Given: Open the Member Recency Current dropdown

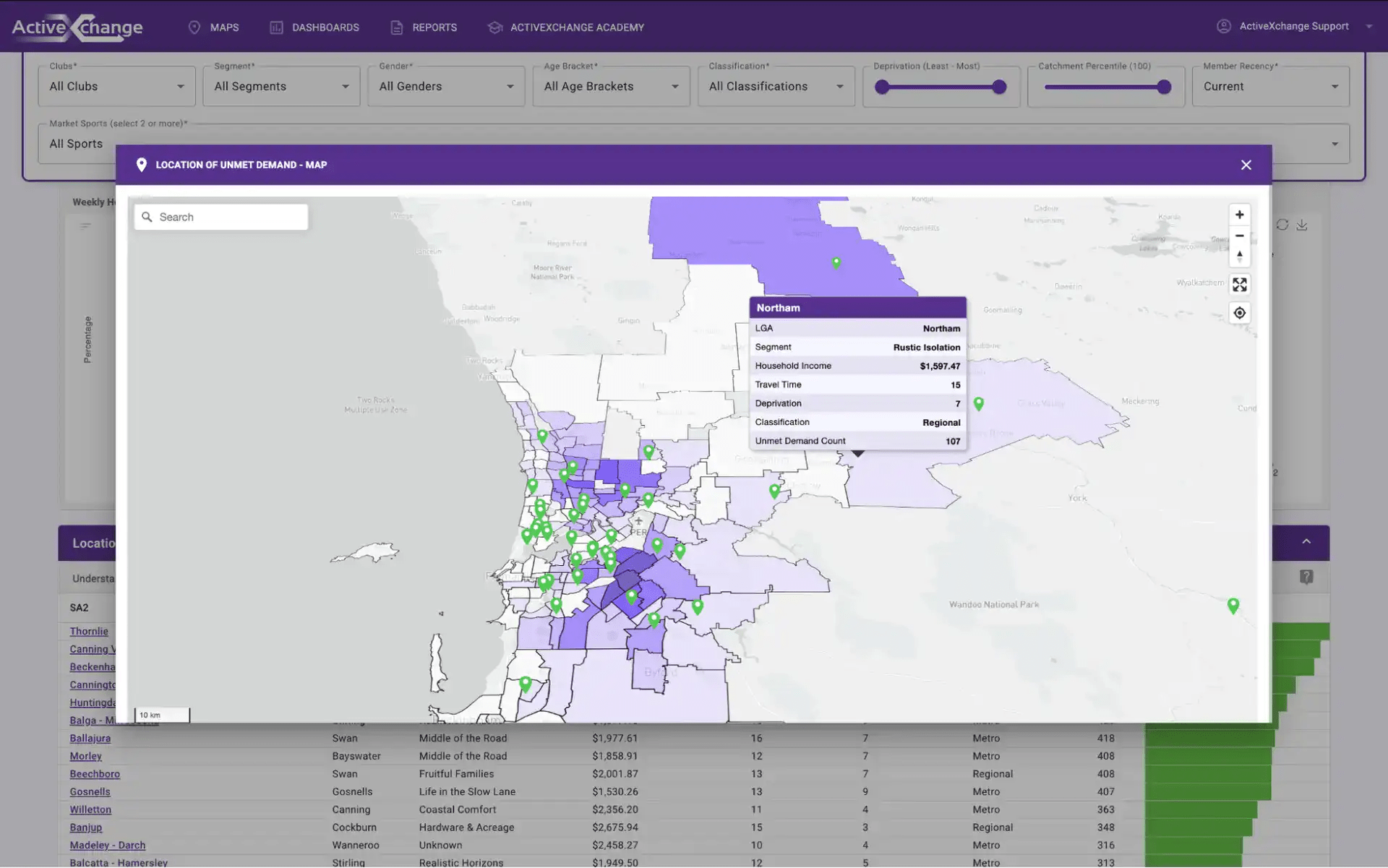Looking at the screenshot, I should [1269, 87].
